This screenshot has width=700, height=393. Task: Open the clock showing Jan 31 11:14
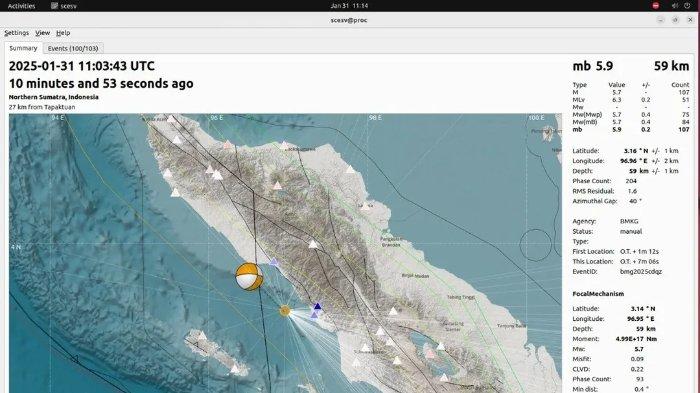[349, 6]
